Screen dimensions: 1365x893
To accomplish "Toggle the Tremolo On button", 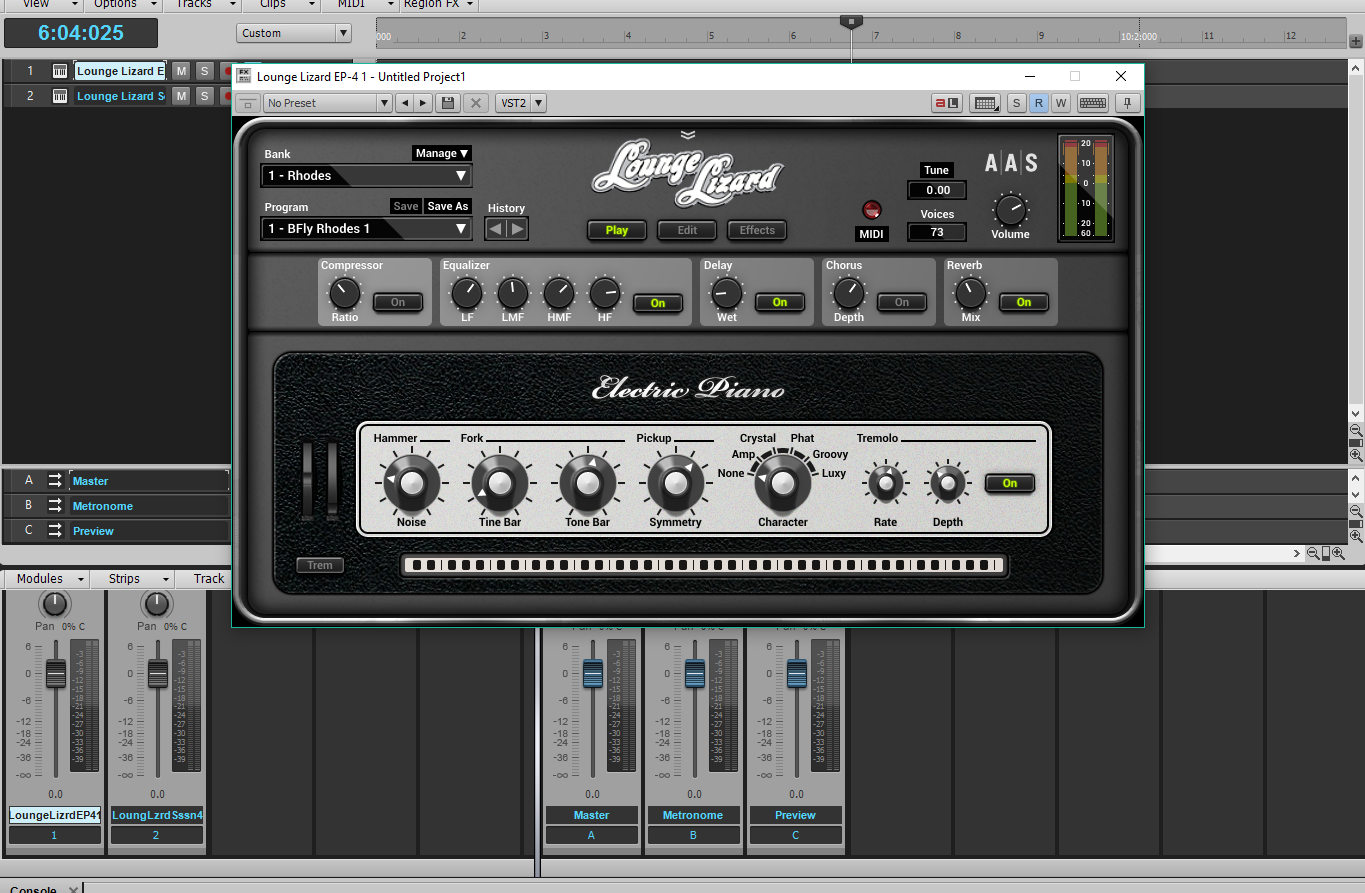I will pos(1010,483).
